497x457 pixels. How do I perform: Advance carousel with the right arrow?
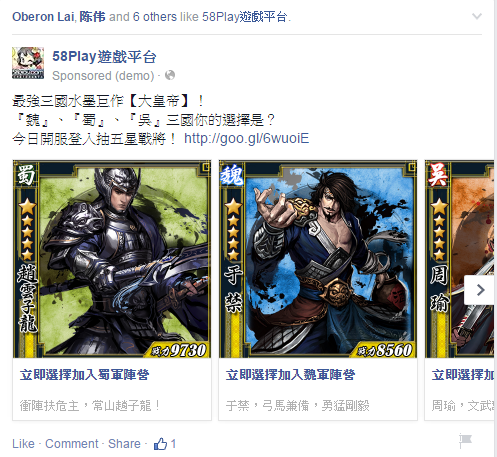point(479,290)
